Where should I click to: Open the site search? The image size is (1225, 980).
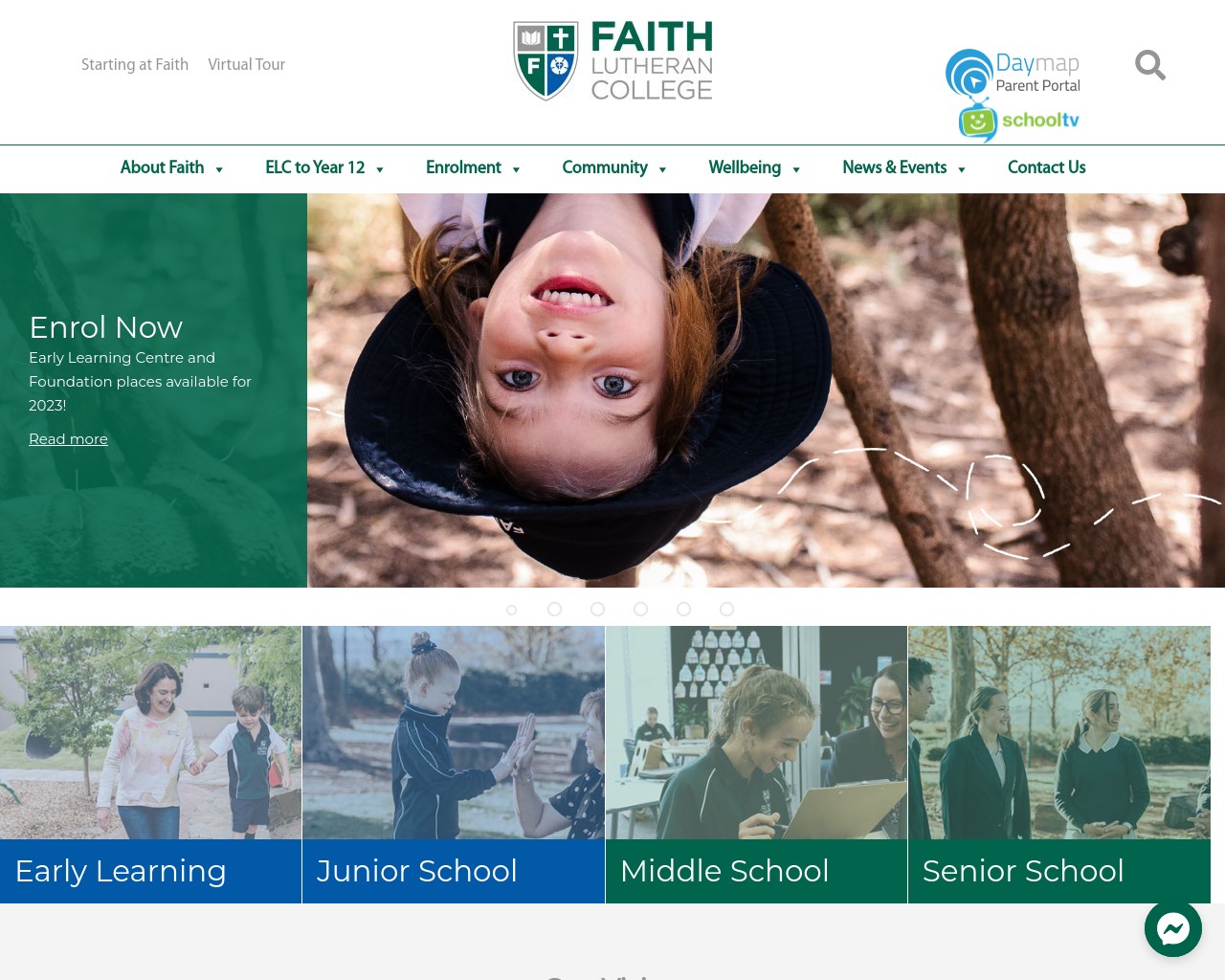[1149, 65]
